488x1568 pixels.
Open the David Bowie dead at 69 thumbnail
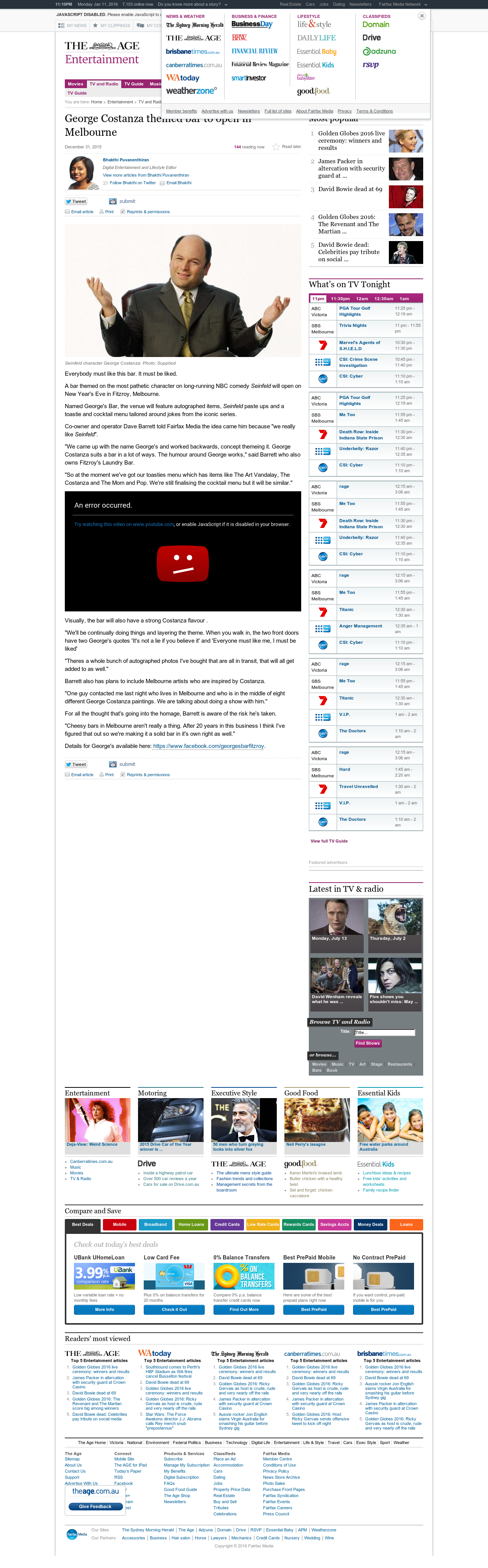[x=406, y=197]
